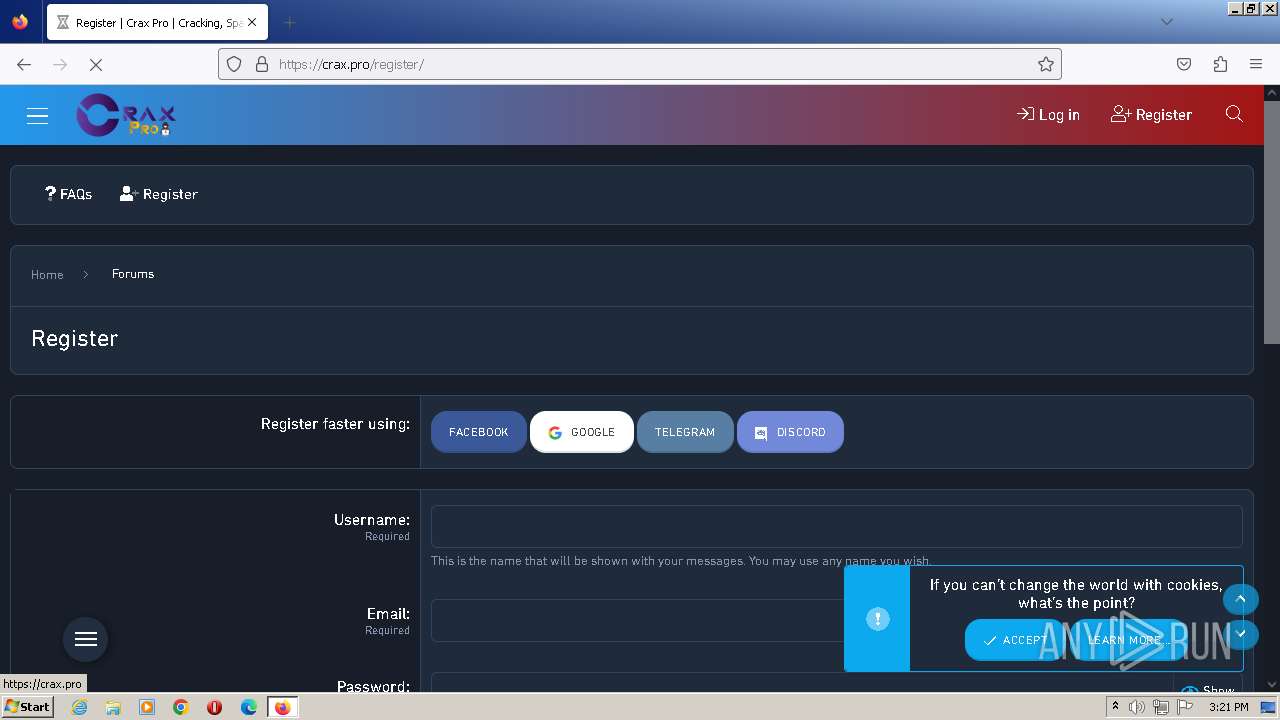Show hidden system tray icons
The image size is (1280, 720).
click(1115, 707)
